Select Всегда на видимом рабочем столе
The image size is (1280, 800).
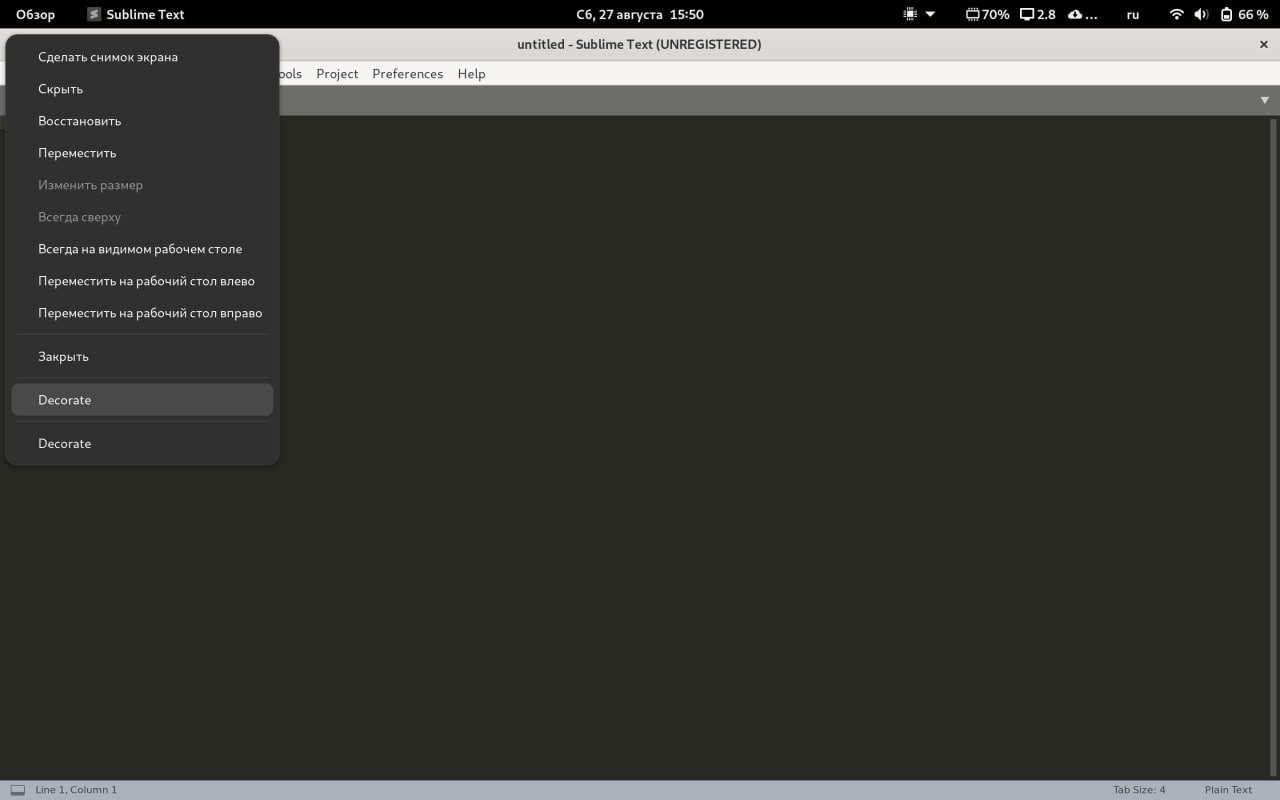[x=142, y=249]
